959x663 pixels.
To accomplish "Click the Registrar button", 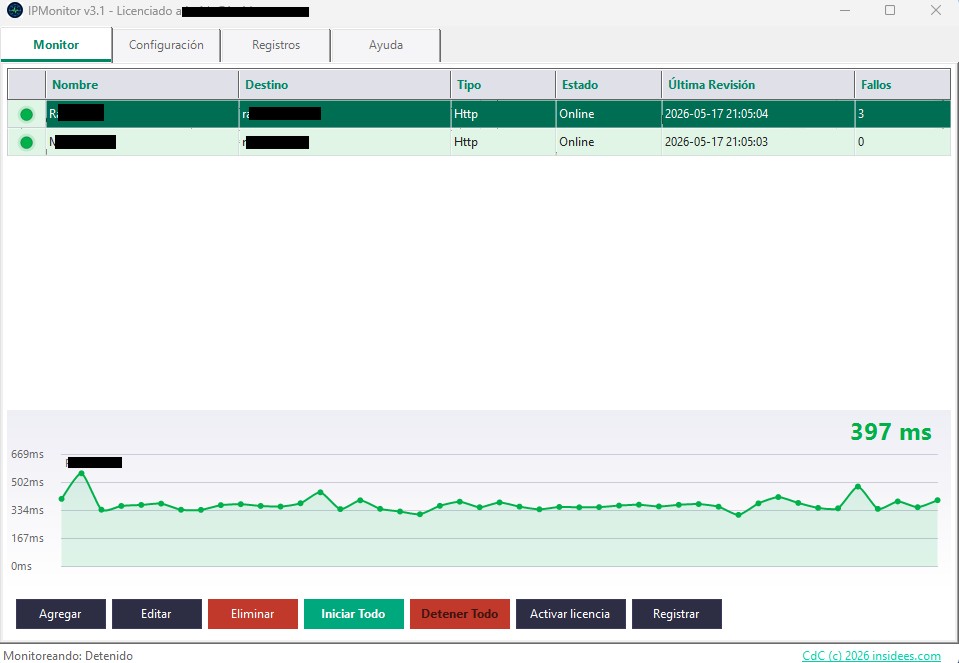I will pos(676,614).
